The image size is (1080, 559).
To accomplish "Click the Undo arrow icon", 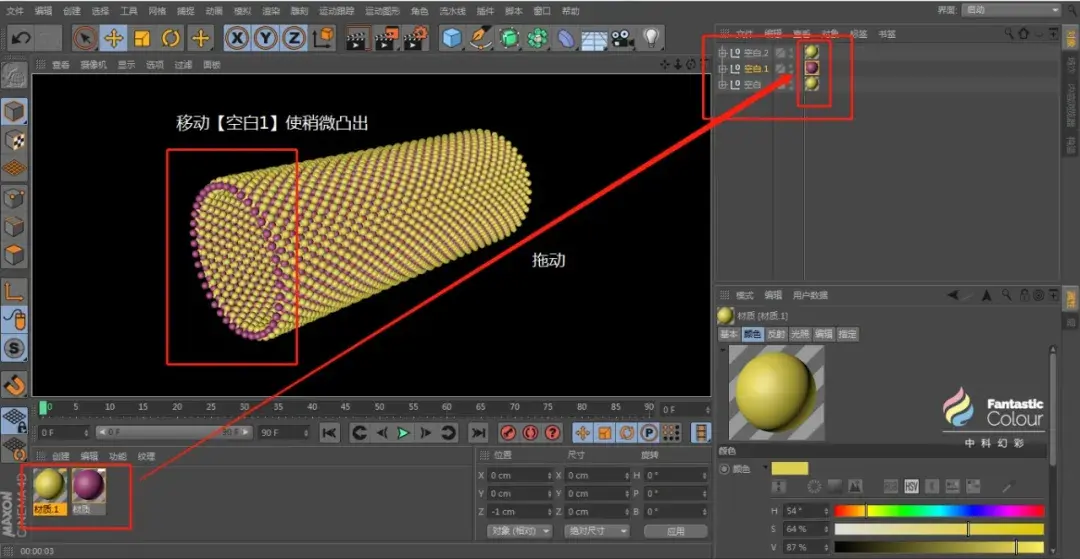I will [x=21, y=38].
